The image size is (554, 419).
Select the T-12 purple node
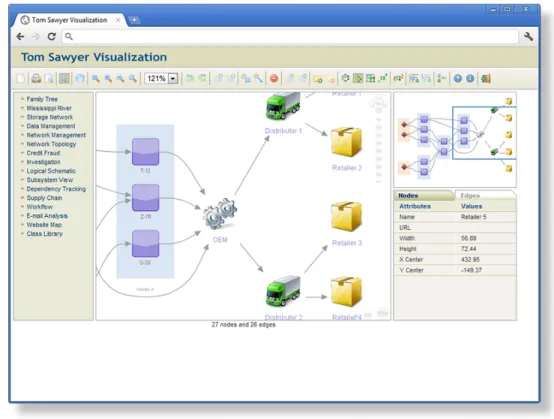[146, 152]
